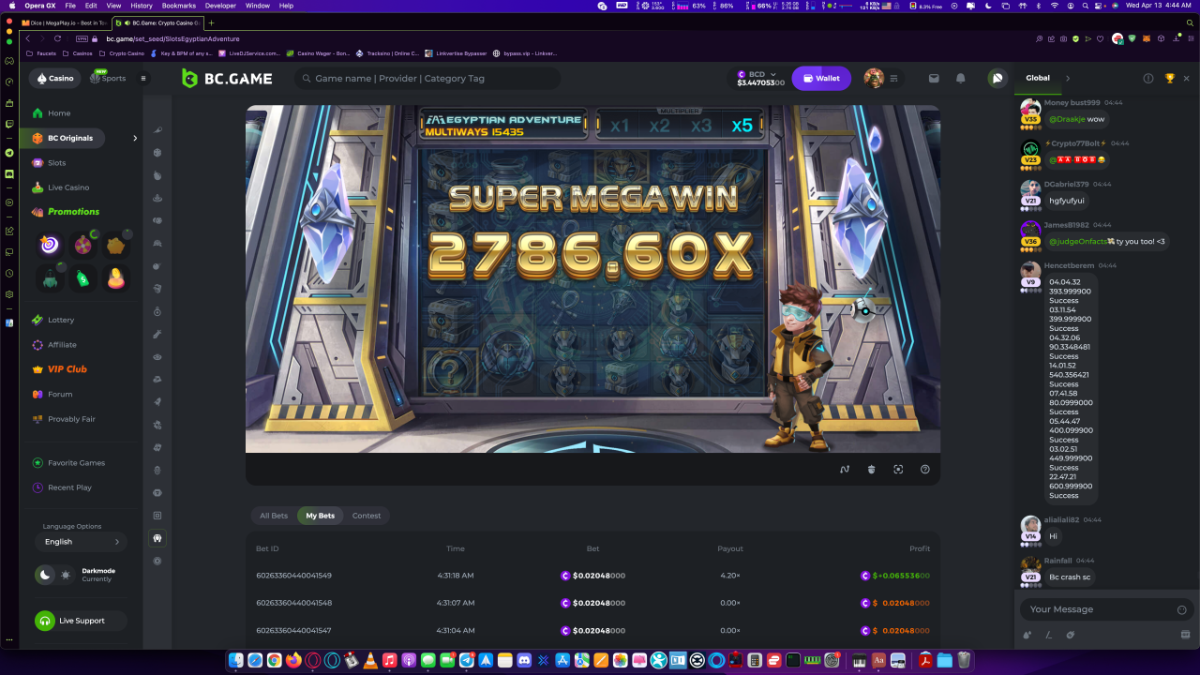Screen dimensions: 1200x675
Task: Open the Provably Fair link
Action: (71, 419)
